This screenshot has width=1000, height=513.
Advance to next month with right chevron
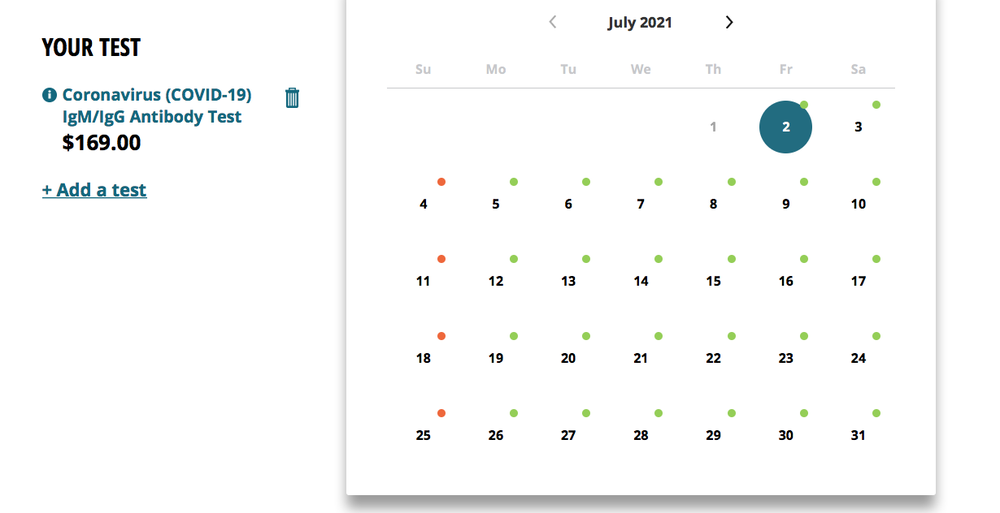pyautogui.click(x=729, y=22)
